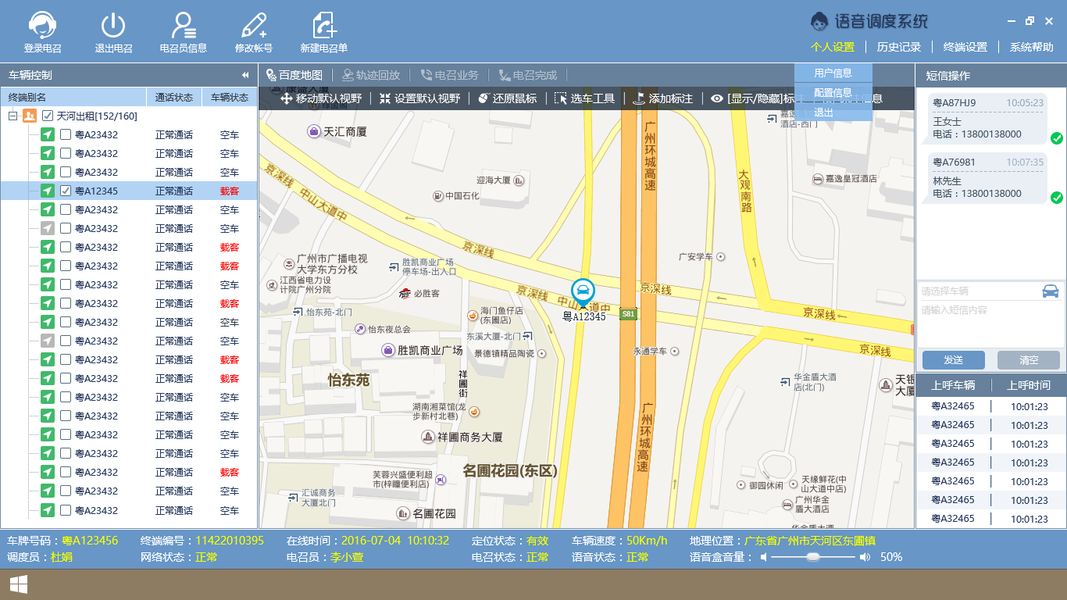The width and height of the screenshot is (1067, 600).
Task: Choose 用户信息 from the dropdown
Action: pos(833,73)
